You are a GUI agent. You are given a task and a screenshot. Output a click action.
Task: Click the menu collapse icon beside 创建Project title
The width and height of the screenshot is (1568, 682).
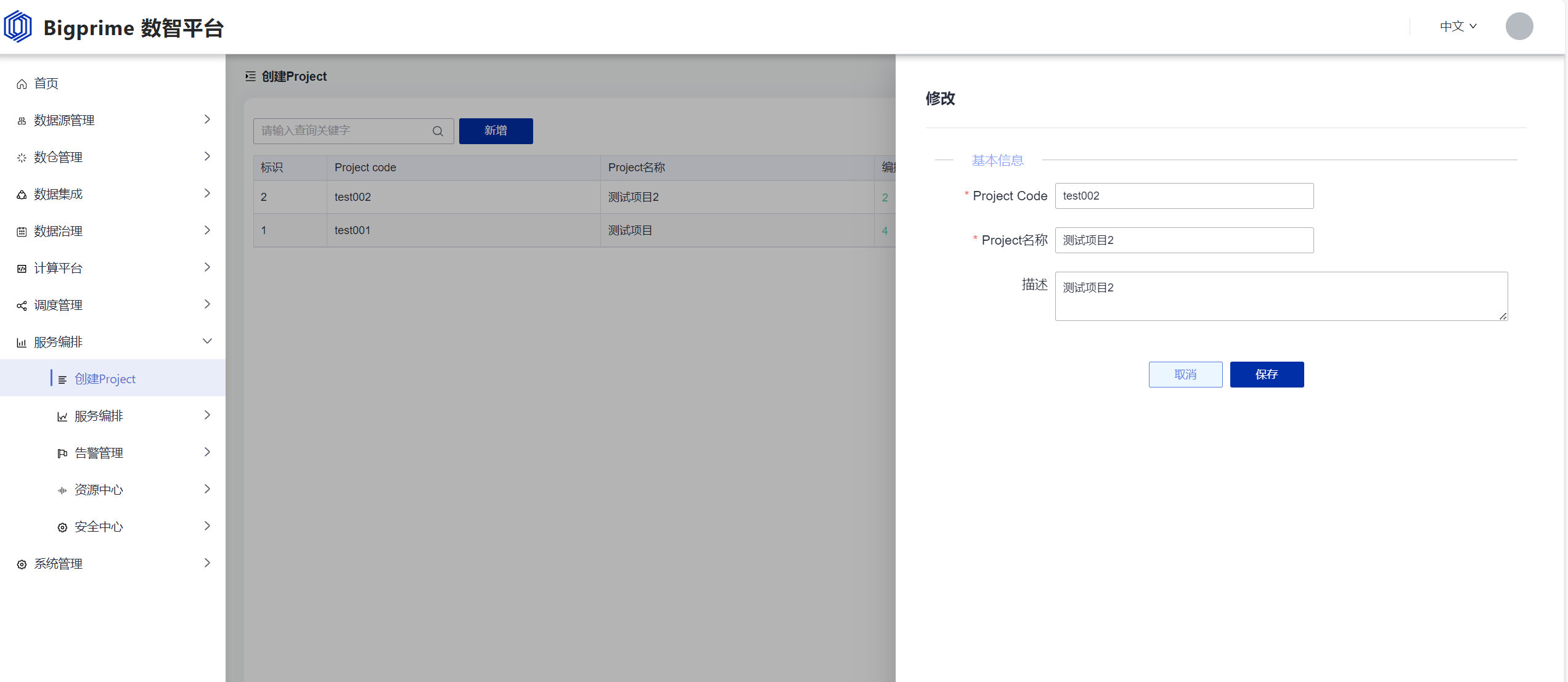[250, 76]
